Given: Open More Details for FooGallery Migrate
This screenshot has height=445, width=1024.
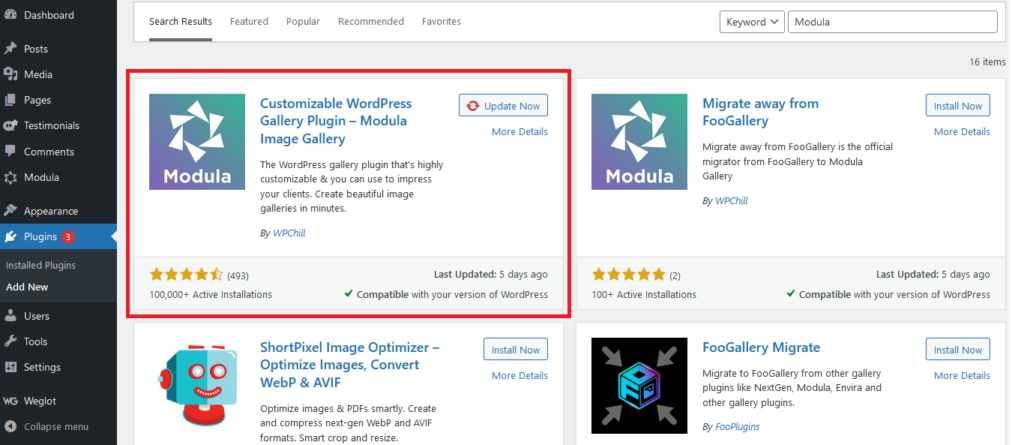Looking at the screenshot, I should (961, 375).
